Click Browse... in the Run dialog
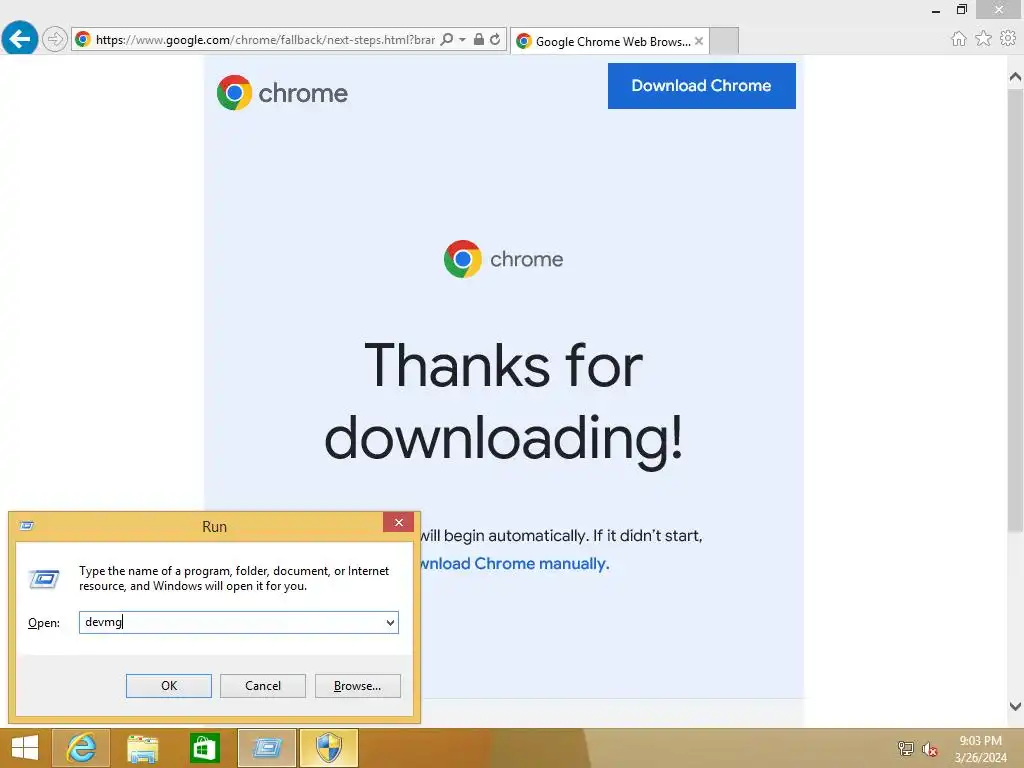 [357, 686]
